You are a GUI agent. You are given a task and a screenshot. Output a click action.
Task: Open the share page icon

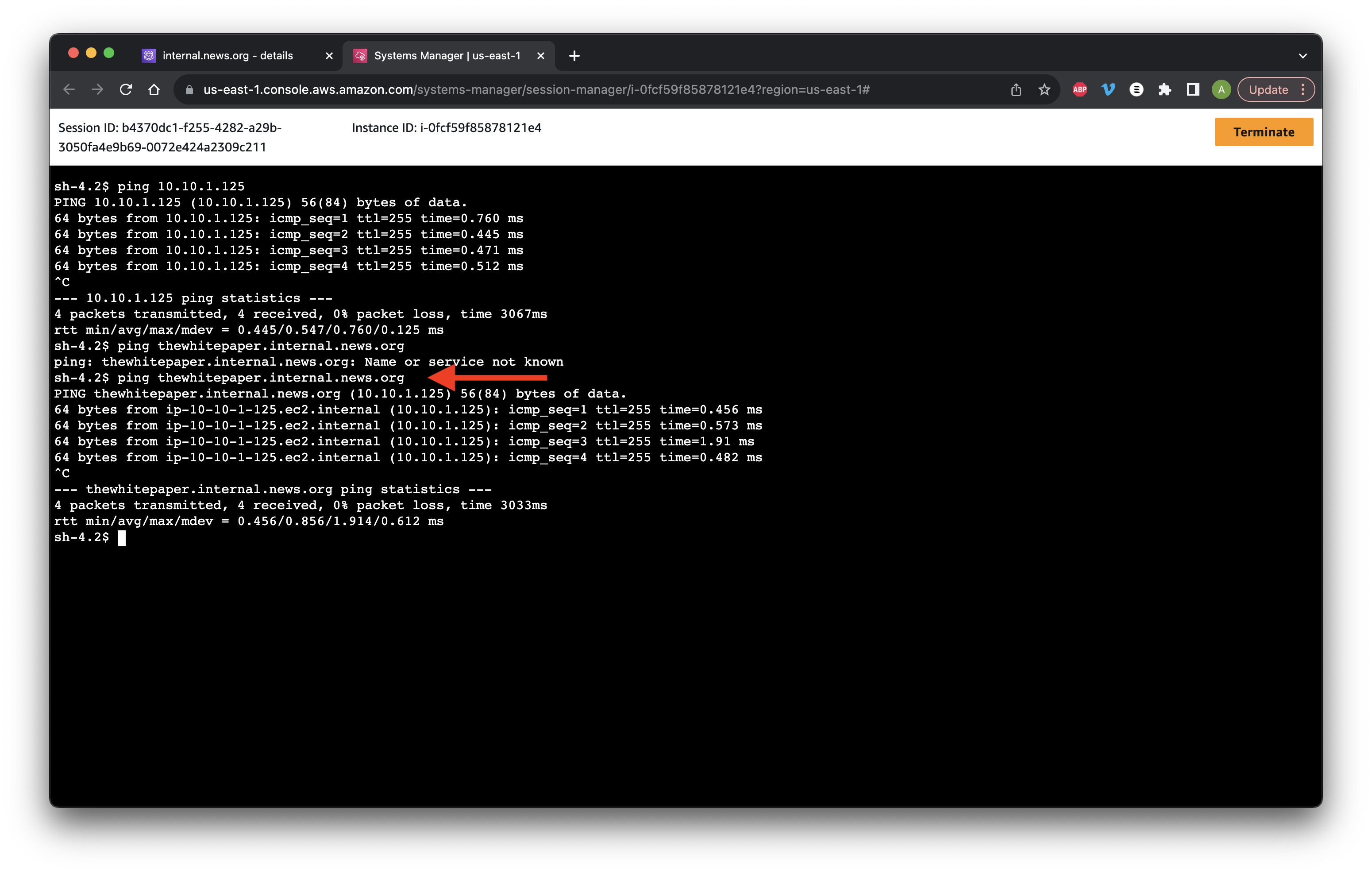[1016, 89]
